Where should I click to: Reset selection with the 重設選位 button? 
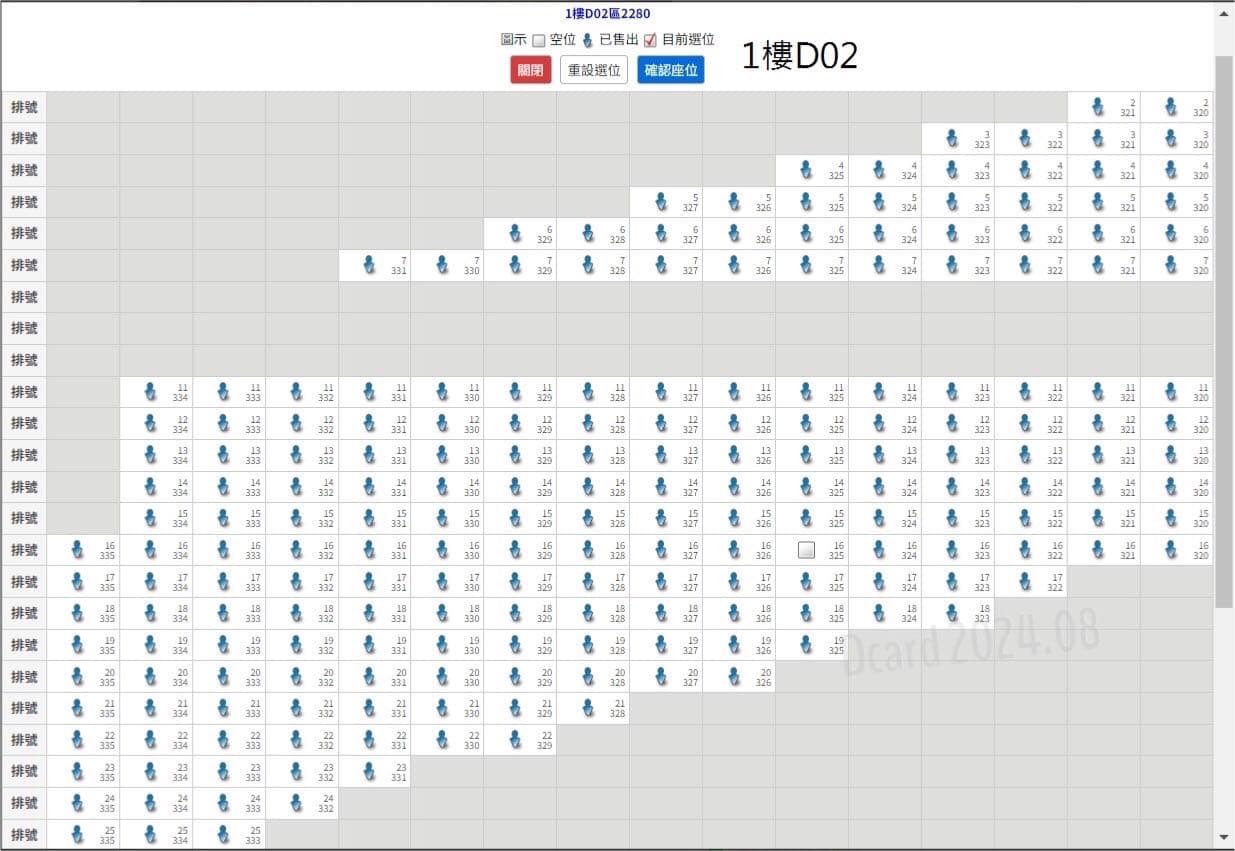[594, 70]
